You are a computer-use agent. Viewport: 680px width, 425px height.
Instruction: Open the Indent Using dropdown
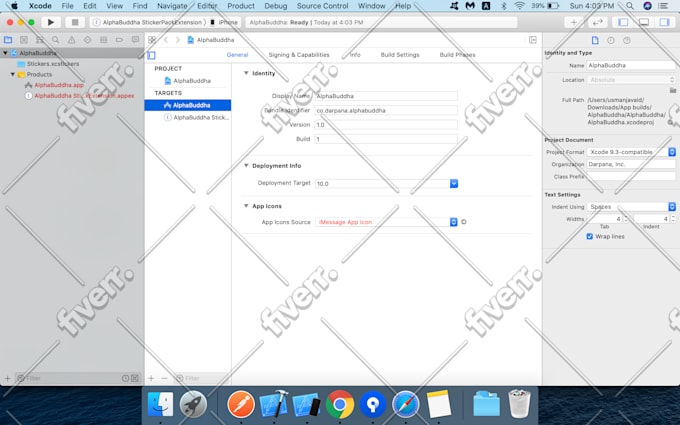[631, 207]
